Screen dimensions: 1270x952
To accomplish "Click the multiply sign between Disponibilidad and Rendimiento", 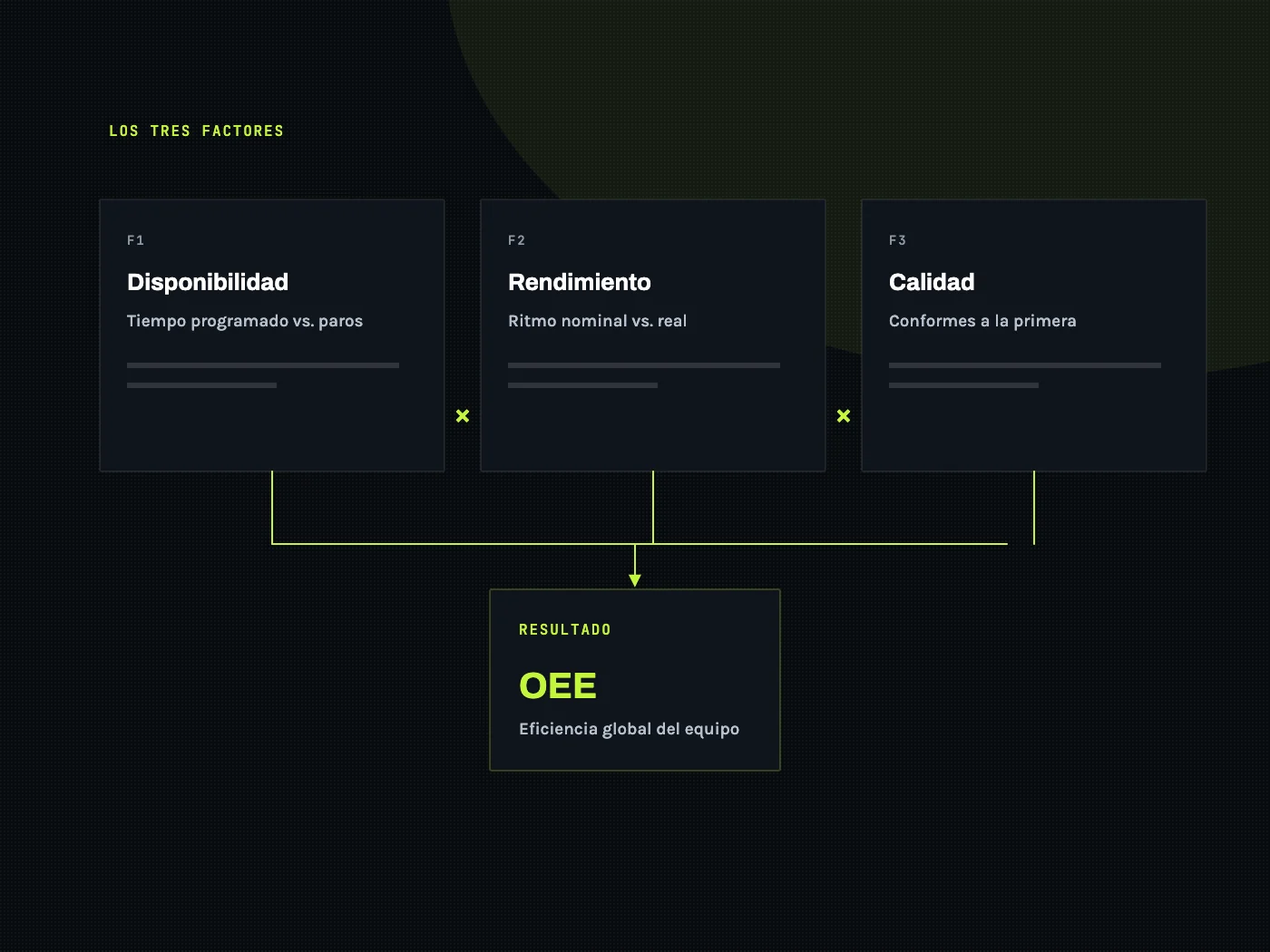I will pos(463,416).
